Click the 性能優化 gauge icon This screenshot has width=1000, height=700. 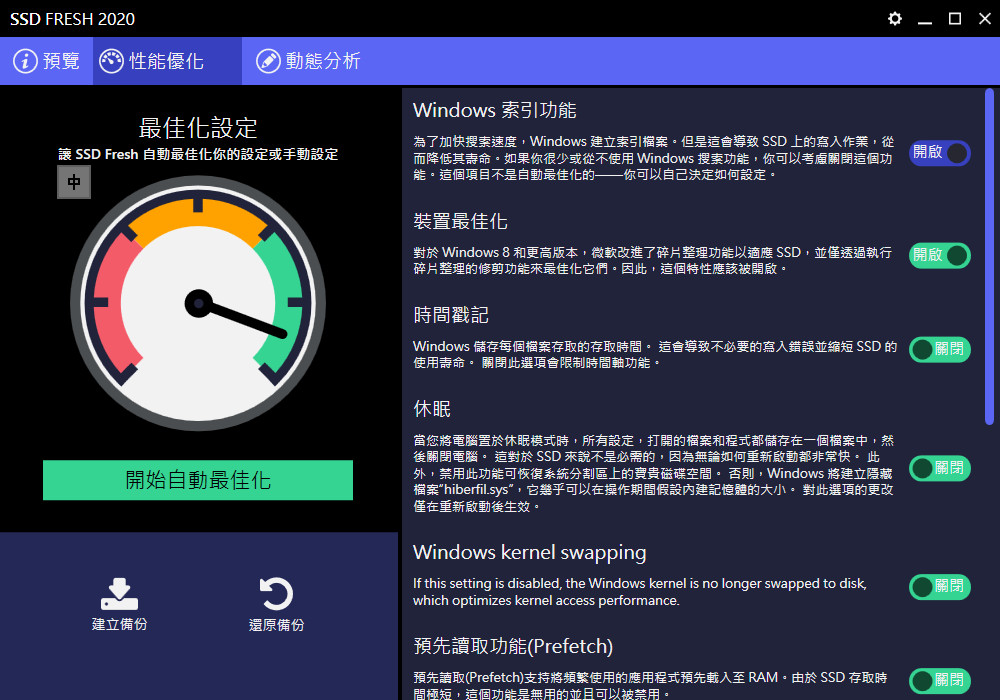pyautogui.click(x=111, y=61)
